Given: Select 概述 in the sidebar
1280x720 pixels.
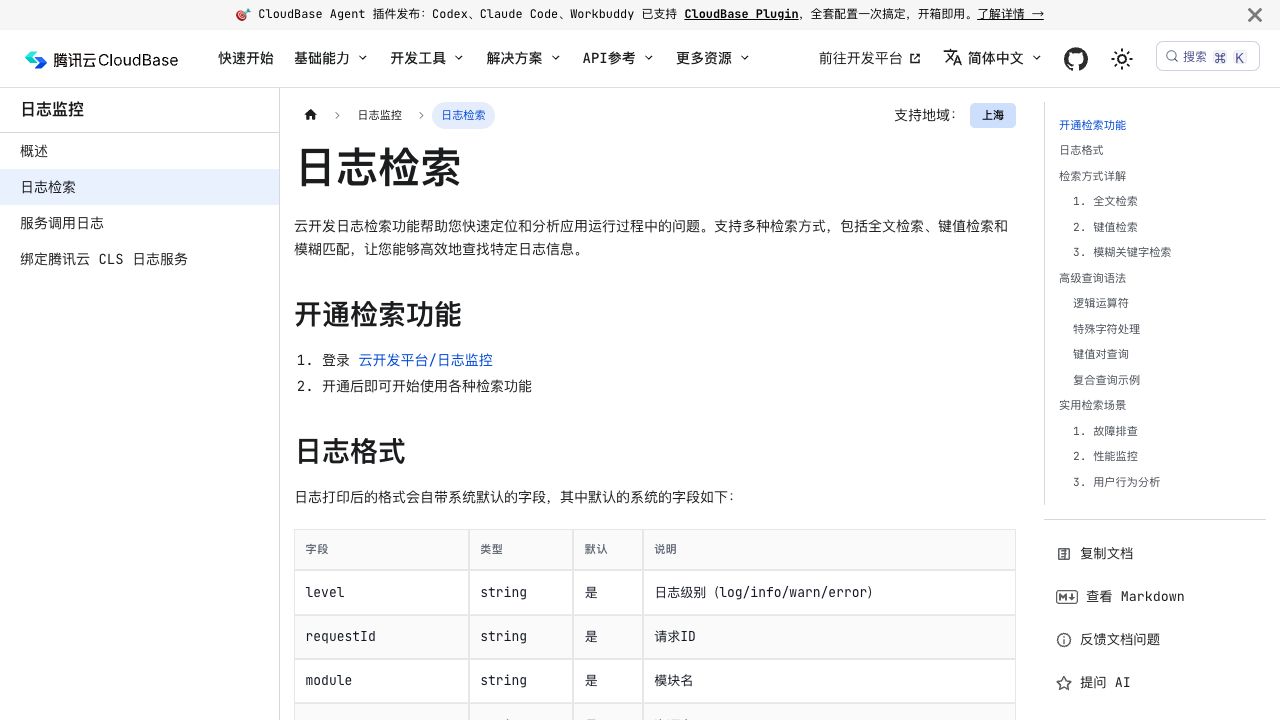Looking at the screenshot, I should [x=139, y=151].
